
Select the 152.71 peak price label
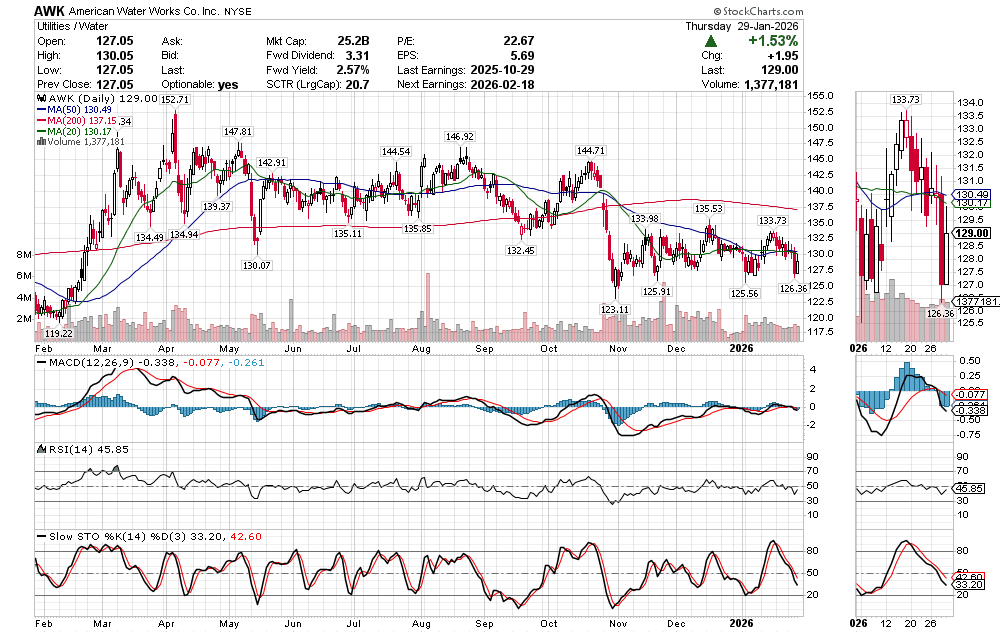pyautogui.click(x=175, y=101)
